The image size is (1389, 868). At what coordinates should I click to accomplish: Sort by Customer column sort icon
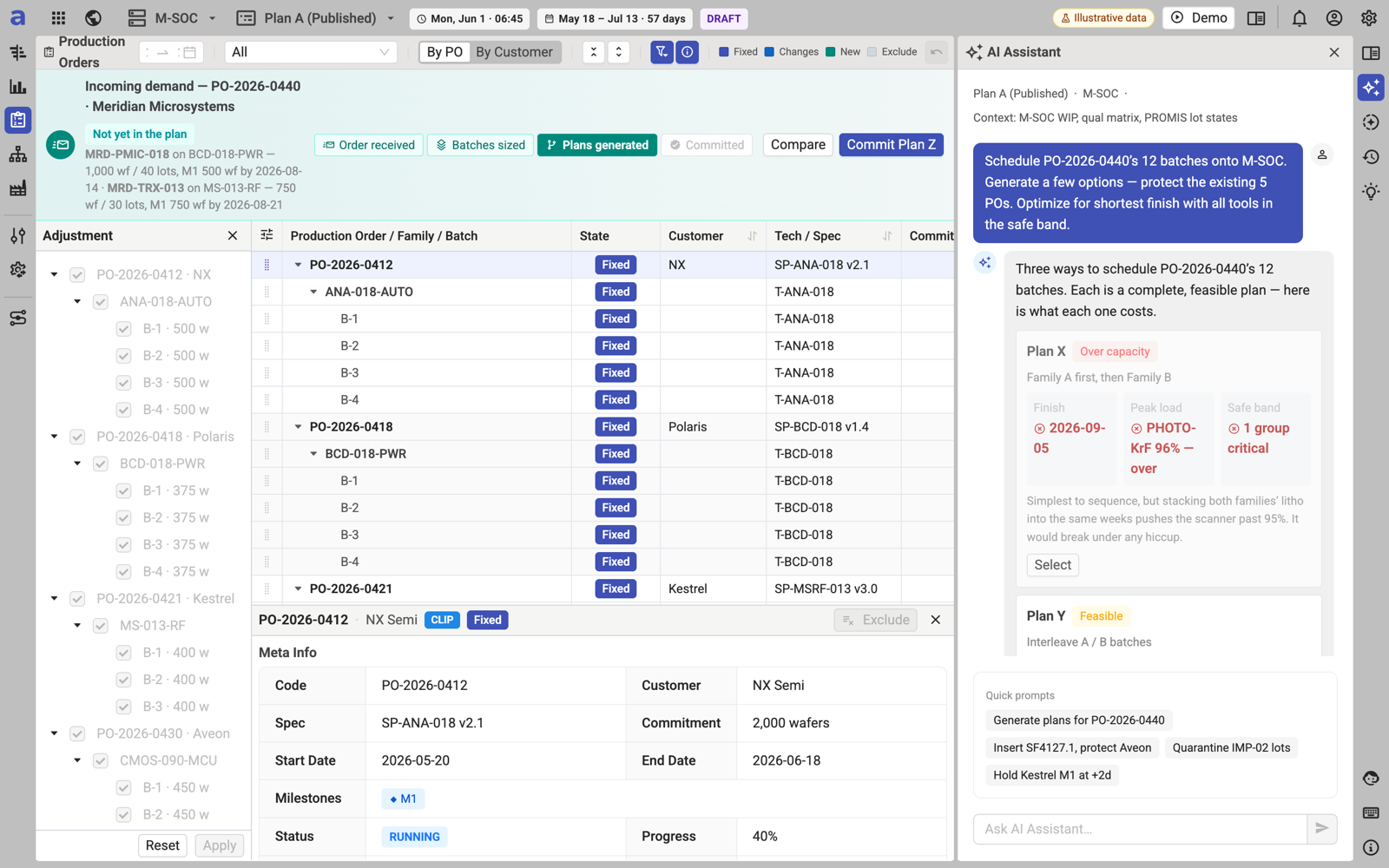[753, 236]
